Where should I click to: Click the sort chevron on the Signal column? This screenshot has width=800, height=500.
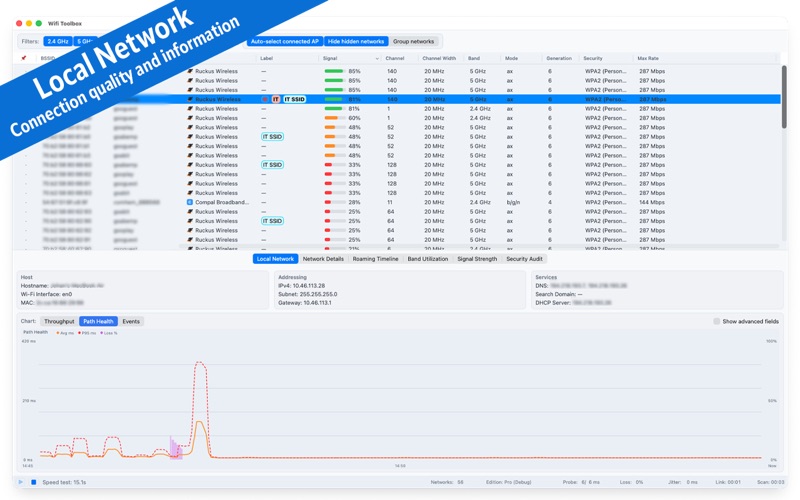(377, 59)
